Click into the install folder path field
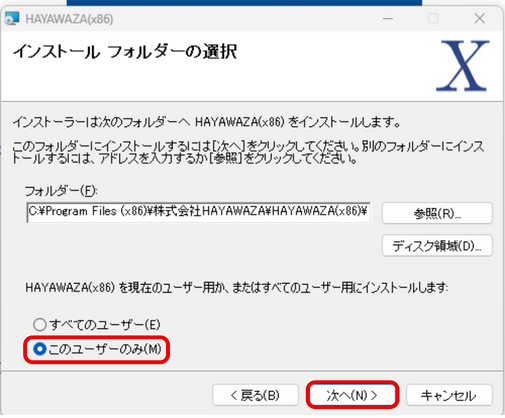The width and height of the screenshot is (505, 418). pyautogui.click(x=198, y=212)
